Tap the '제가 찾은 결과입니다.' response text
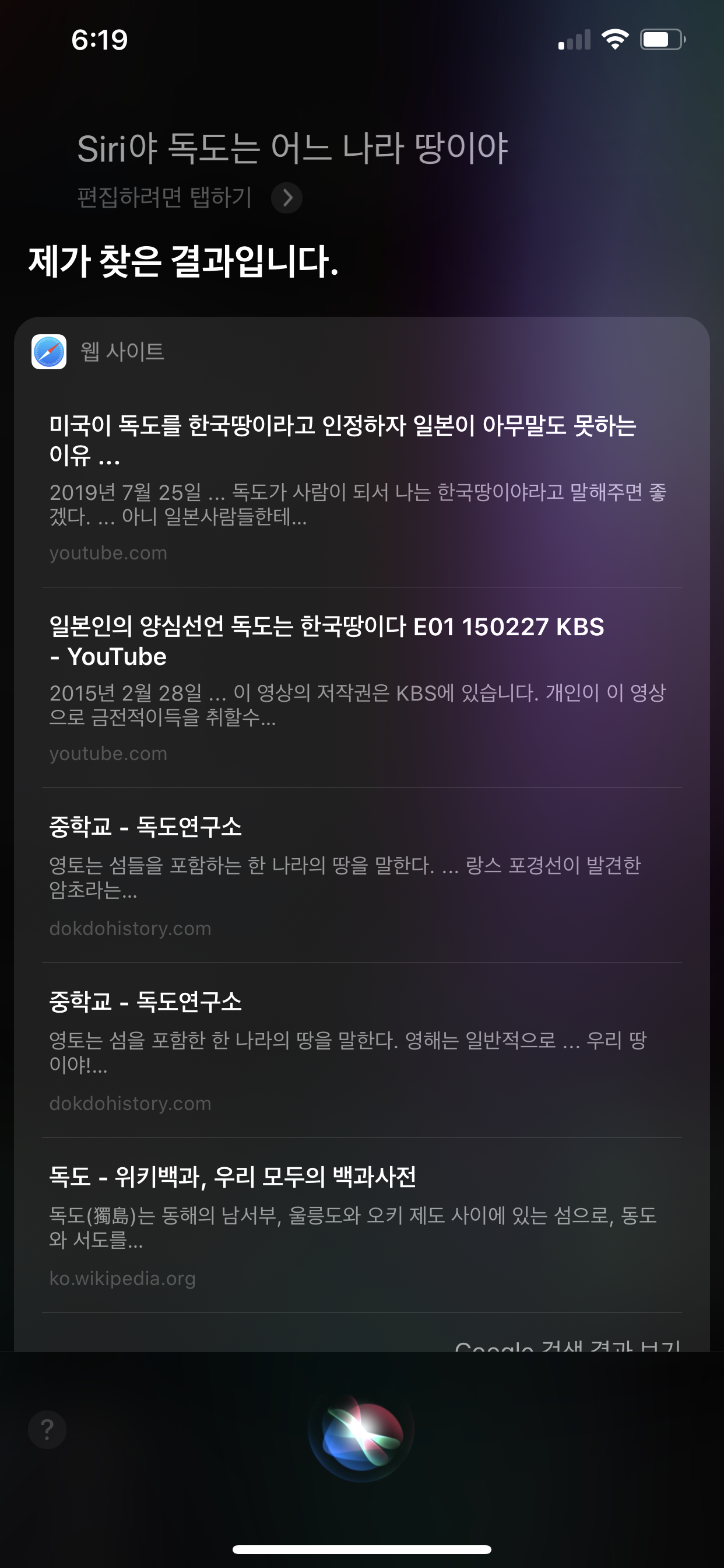The width and height of the screenshot is (724, 1568). click(x=183, y=261)
